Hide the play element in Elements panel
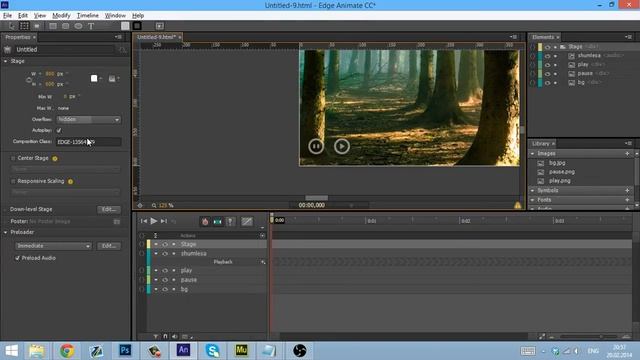Viewport: 640px width, 360px height. point(547,64)
